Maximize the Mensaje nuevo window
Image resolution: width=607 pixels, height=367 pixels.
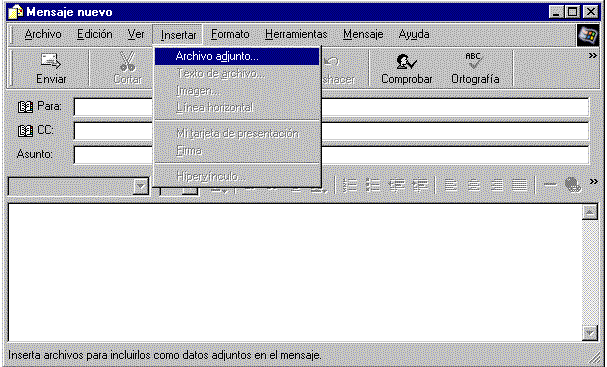pyautogui.click(x=572, y=12)
